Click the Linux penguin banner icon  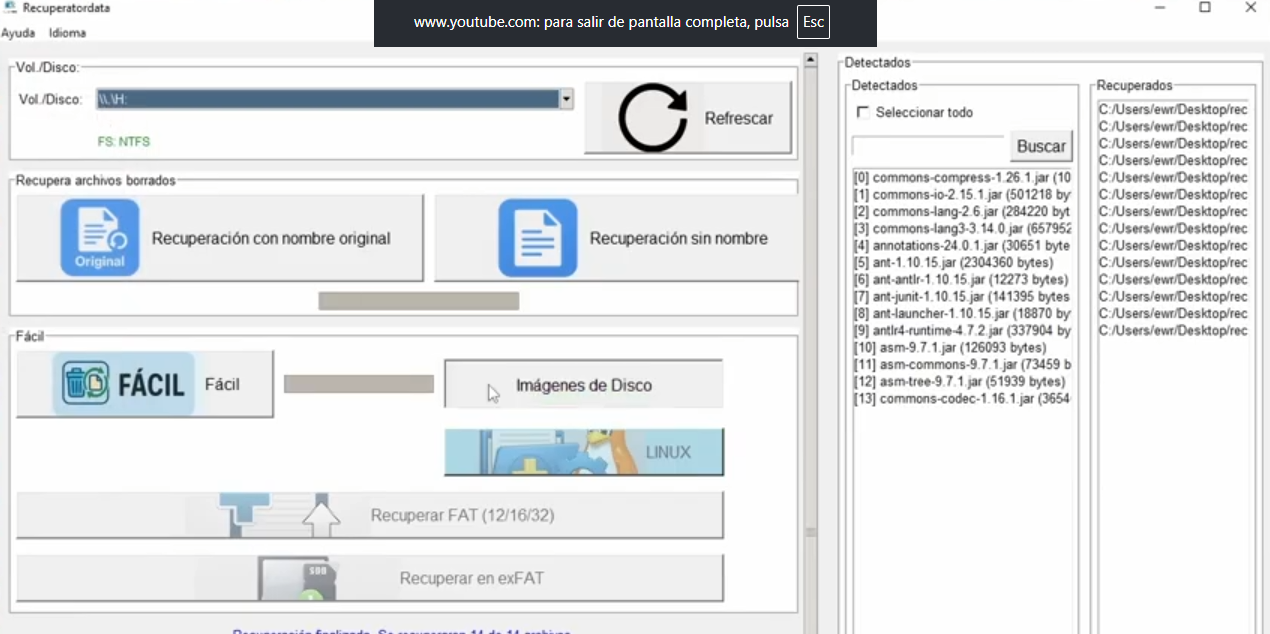[583, 452]
